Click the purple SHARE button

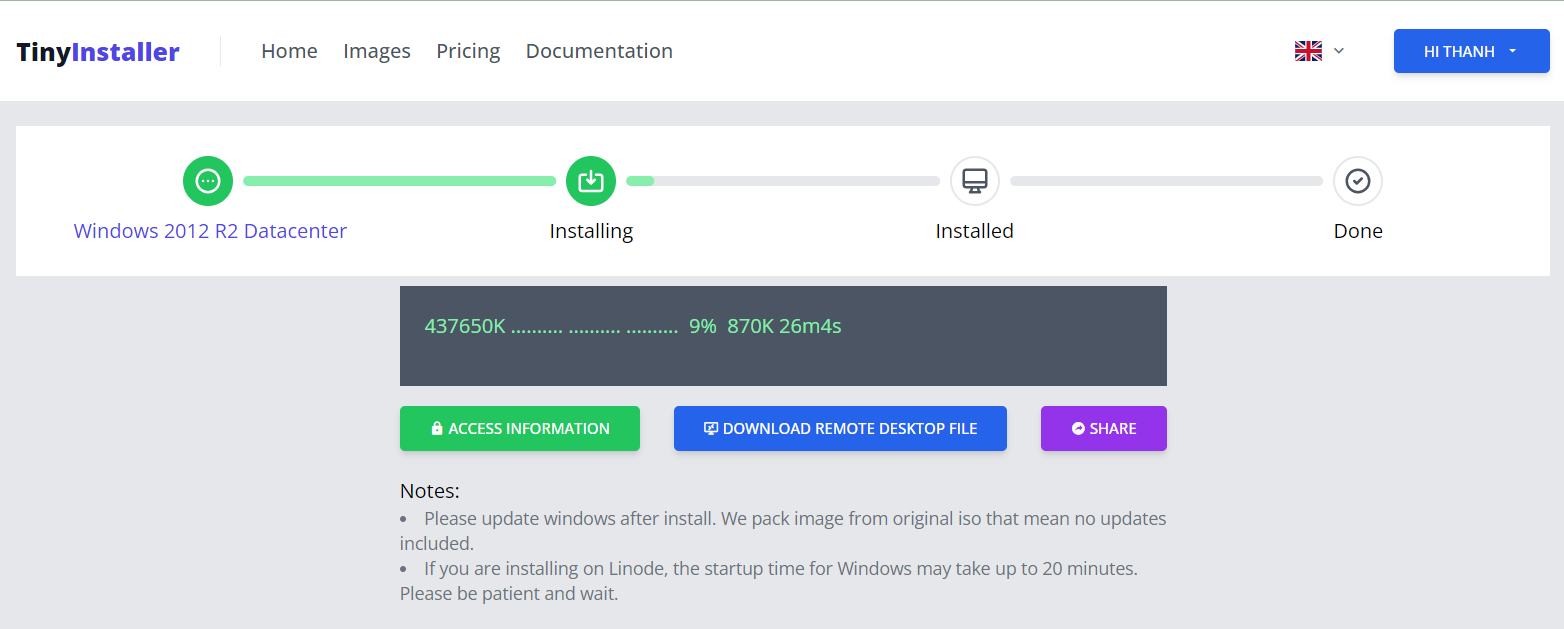click(x=1104, y=428)
